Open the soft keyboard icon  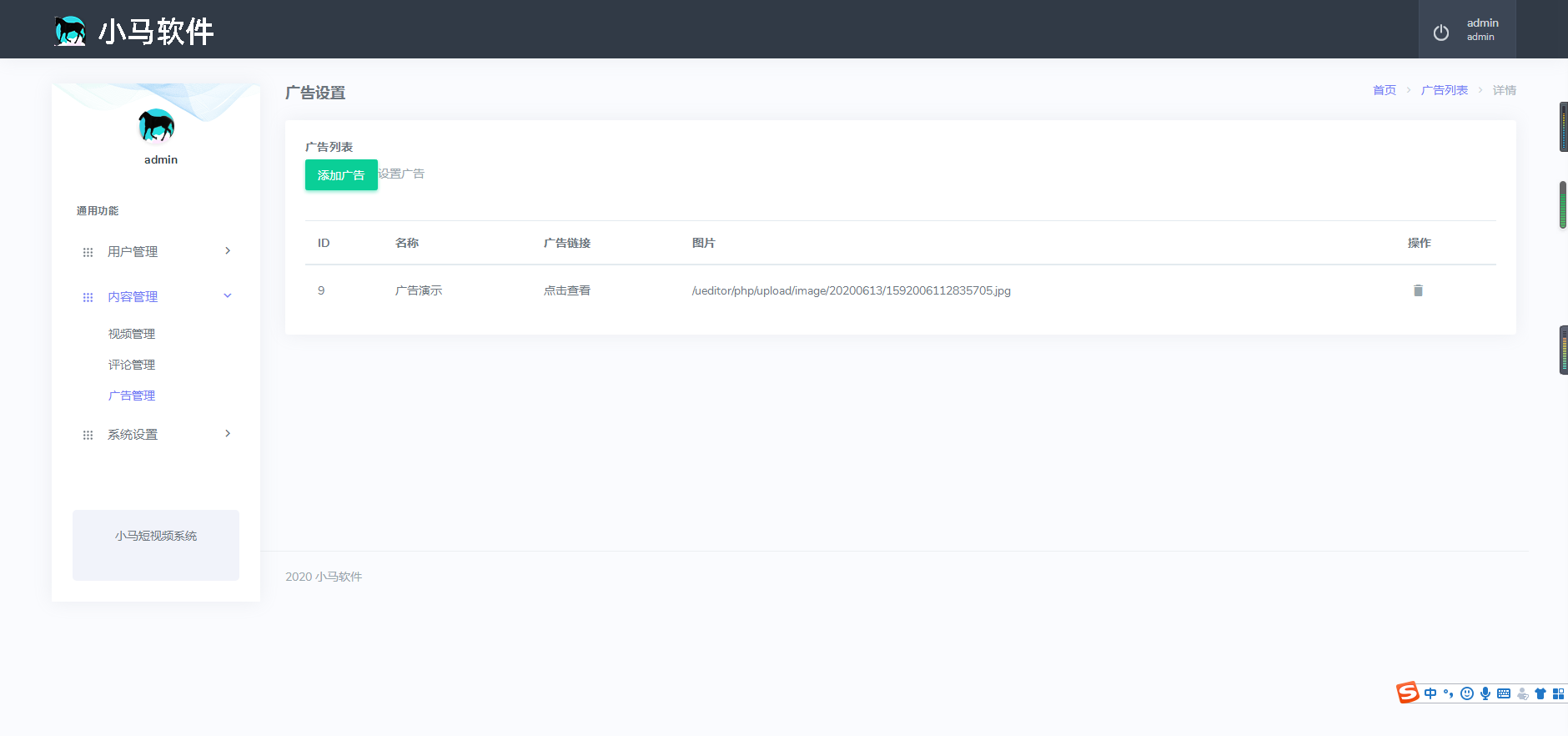click(1504, 693)
